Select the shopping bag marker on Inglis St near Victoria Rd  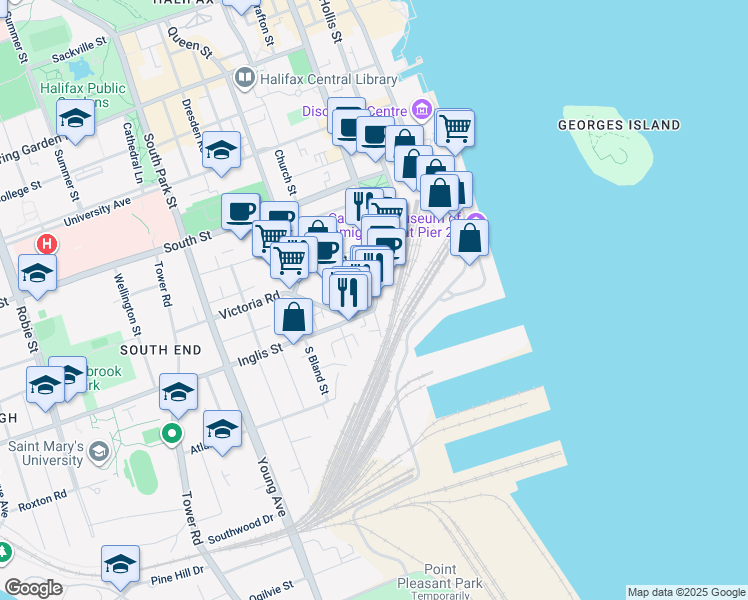coord(293,321)
